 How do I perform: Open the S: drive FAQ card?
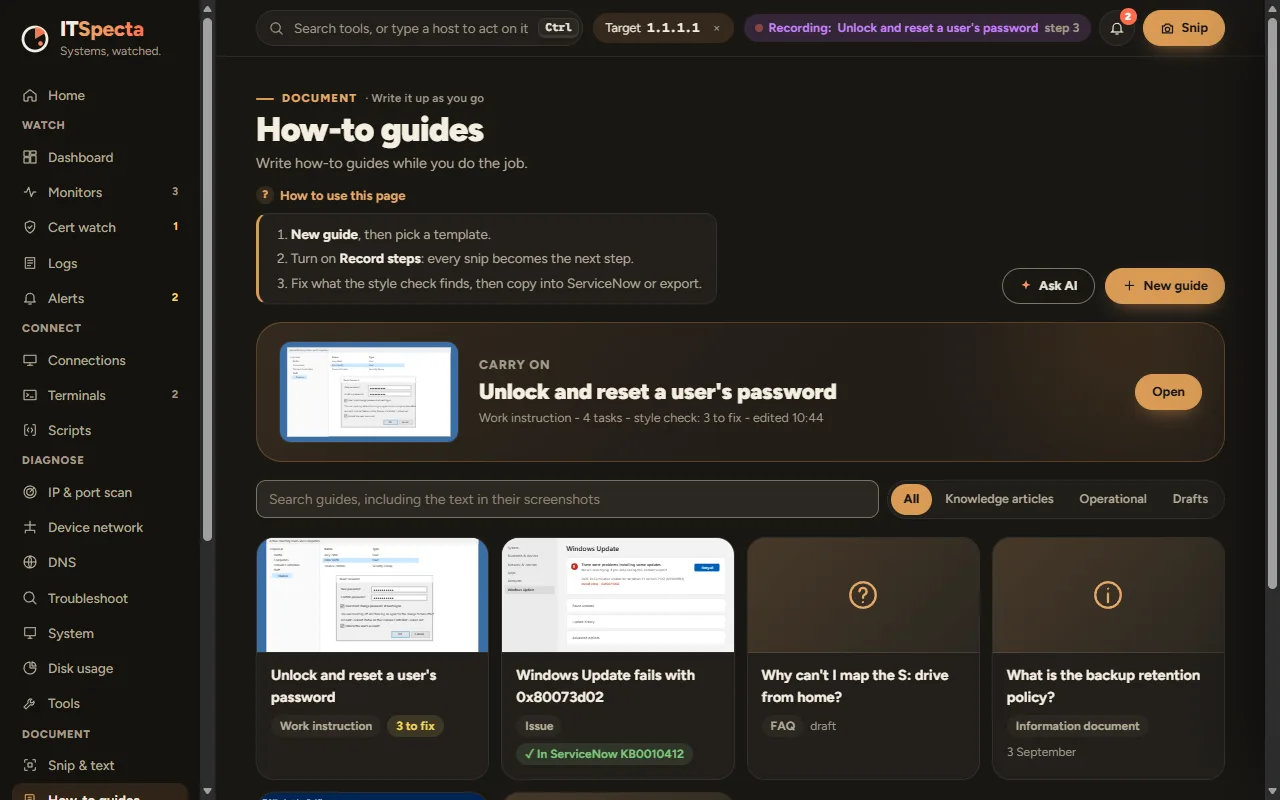pyautogui.click(x=863, y=658)
